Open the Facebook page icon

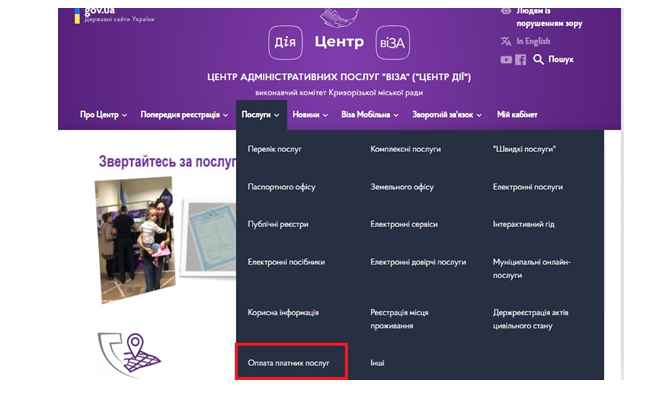(521, 60)
